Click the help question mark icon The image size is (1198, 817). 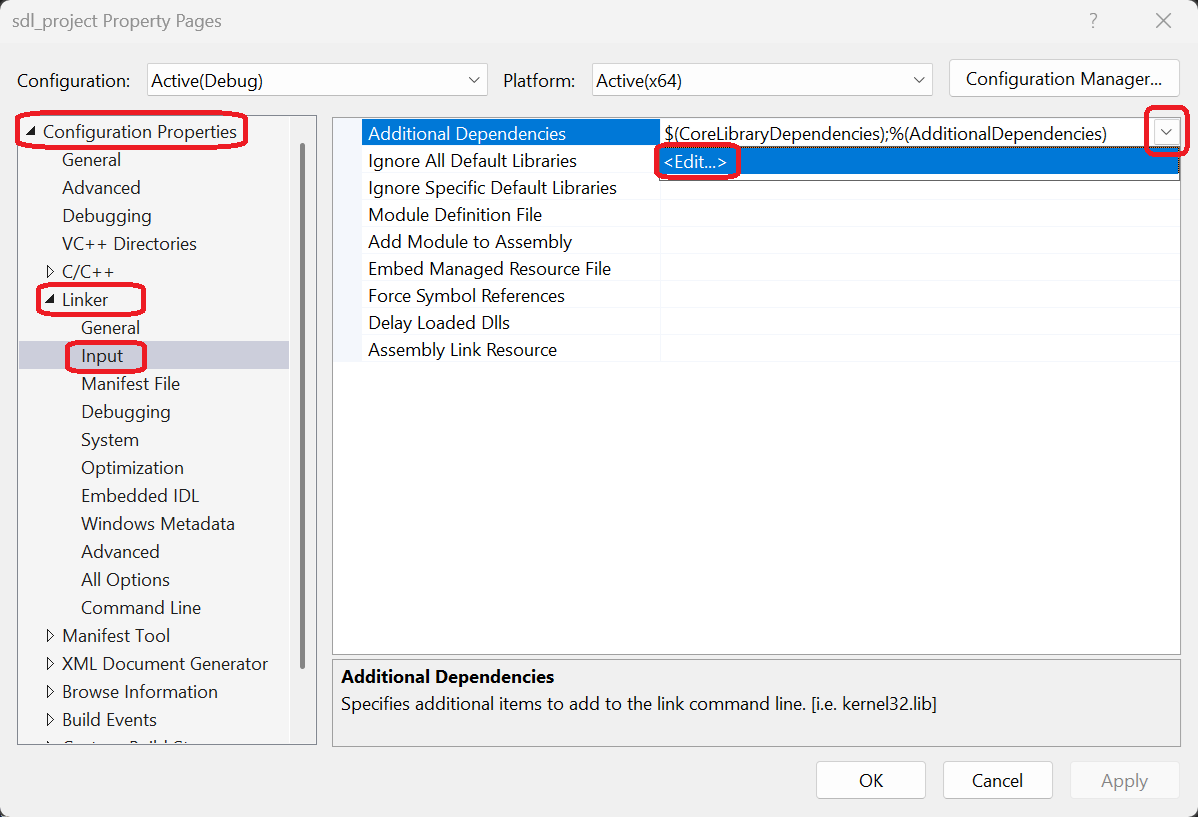pos(1093,21)
